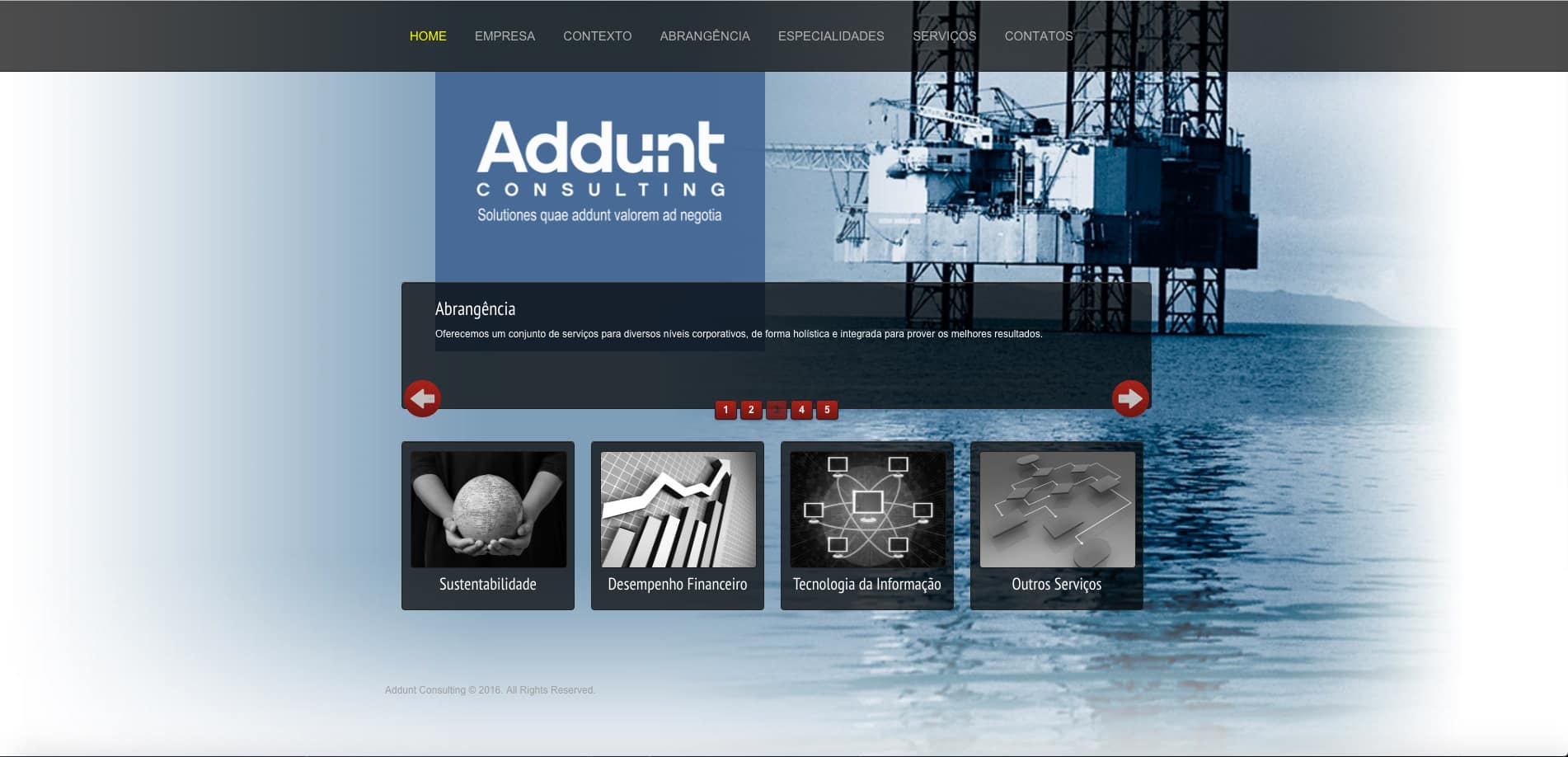Screen dimensions: 1568x757
Task: Open the Home menu item
Action: tap(428, 36)
